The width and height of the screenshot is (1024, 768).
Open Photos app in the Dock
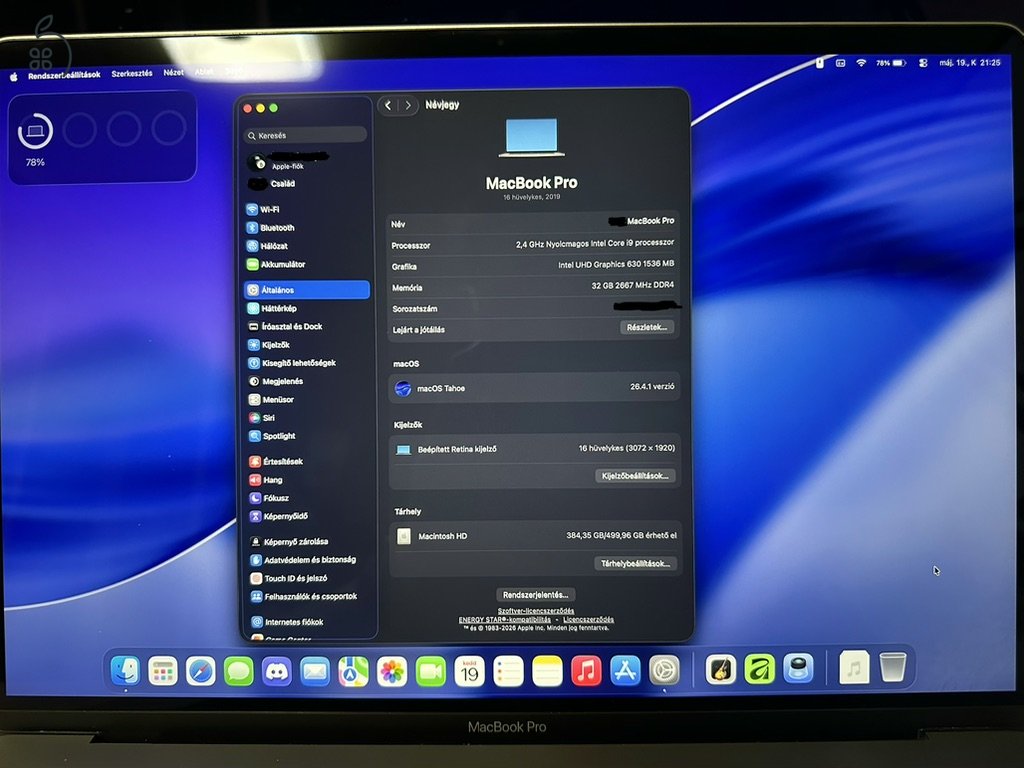coord(392,671)
